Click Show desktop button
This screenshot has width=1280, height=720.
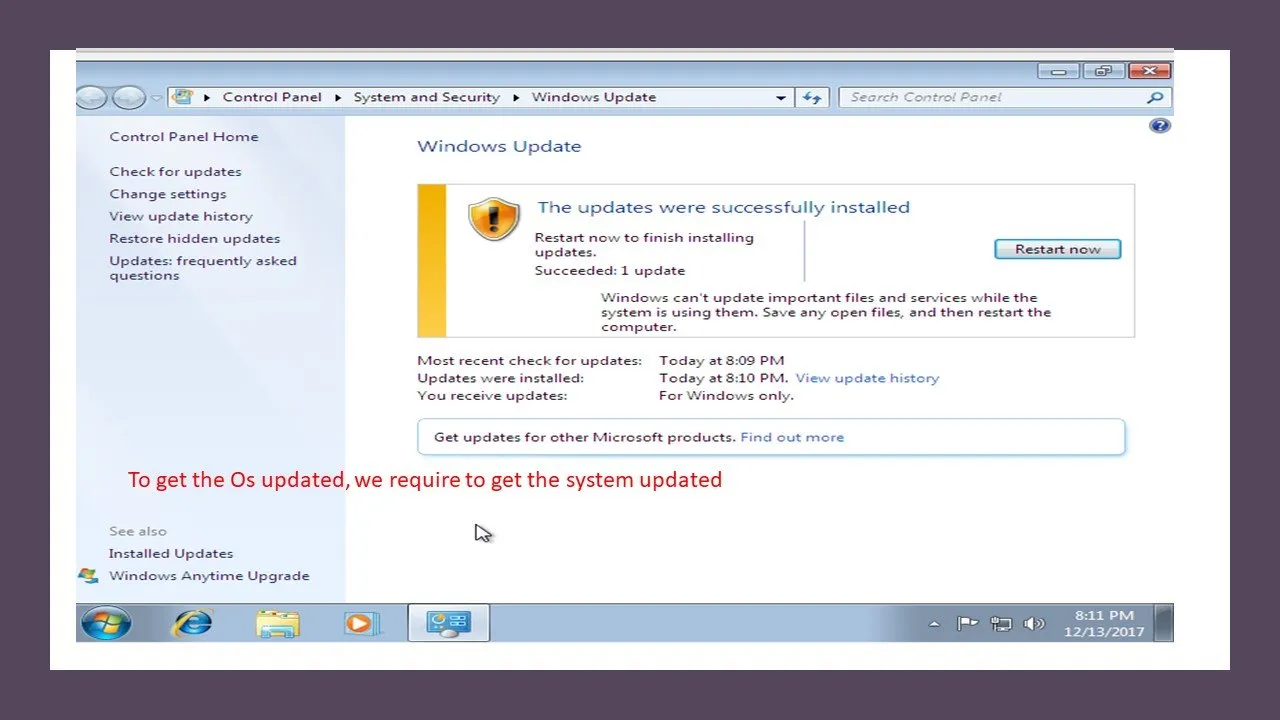tap(1164, 623)
